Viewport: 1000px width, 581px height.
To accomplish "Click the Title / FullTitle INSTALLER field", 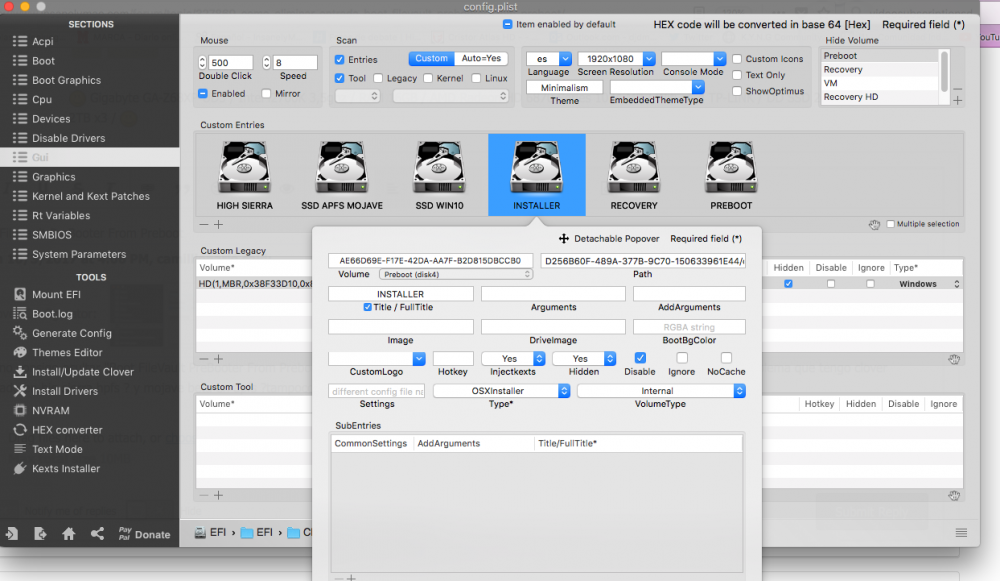I will click(401, 294).
